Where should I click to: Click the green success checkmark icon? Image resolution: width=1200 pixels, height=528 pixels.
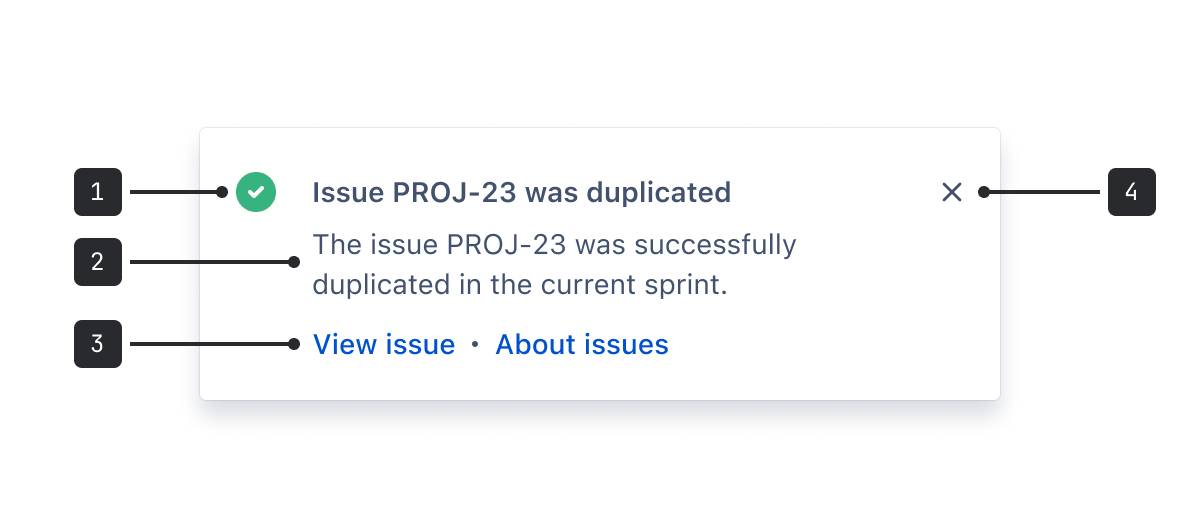click(256, 192)
